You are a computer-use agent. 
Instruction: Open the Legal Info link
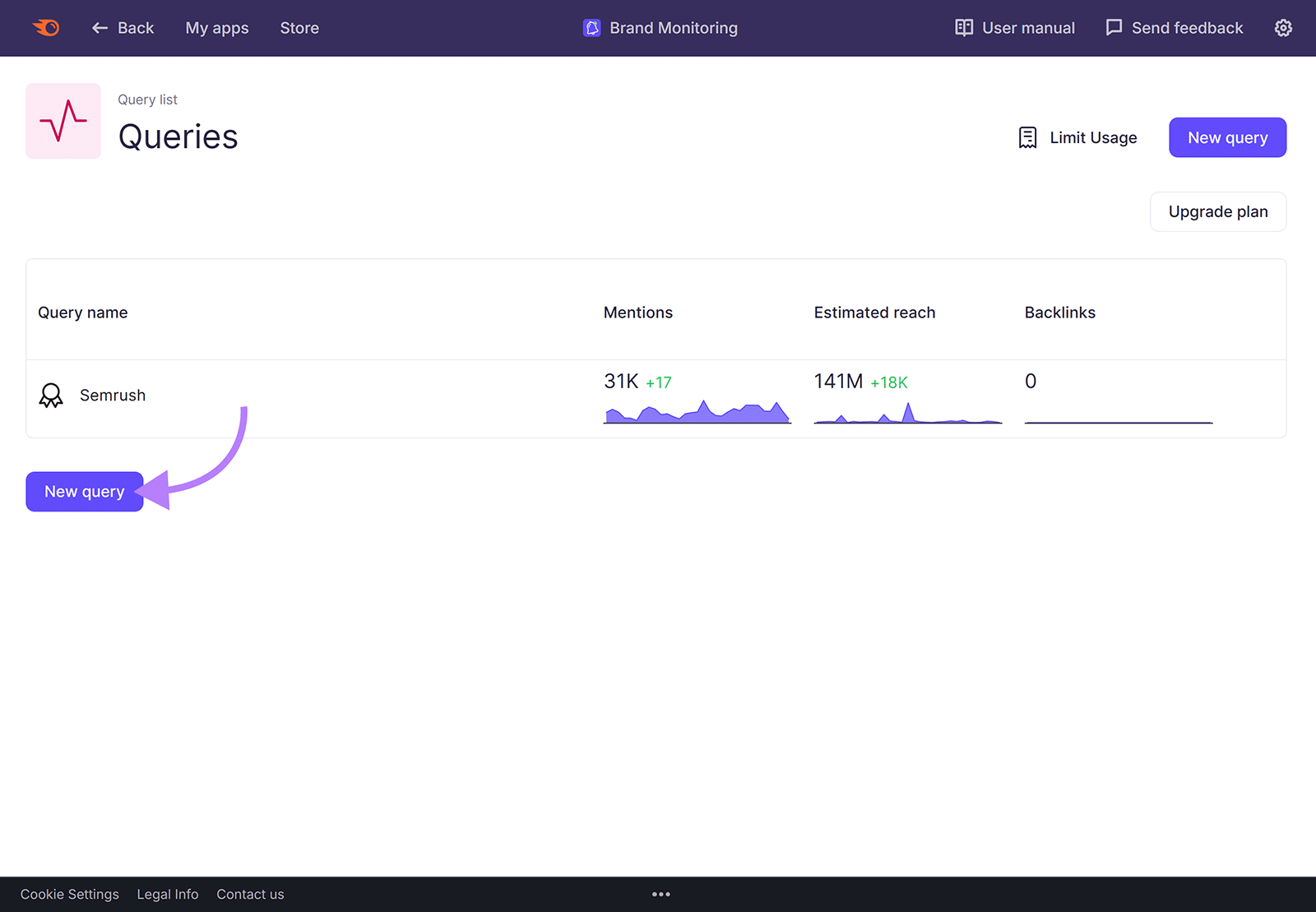168,894
